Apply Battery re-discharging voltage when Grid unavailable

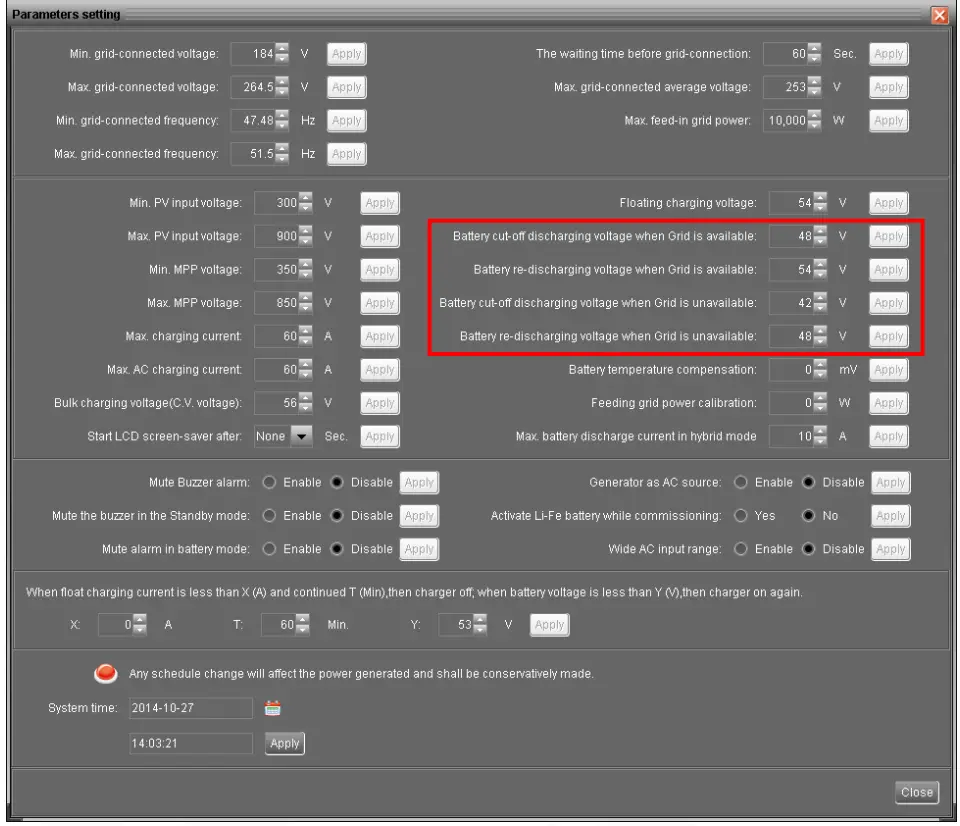point(889,336)
